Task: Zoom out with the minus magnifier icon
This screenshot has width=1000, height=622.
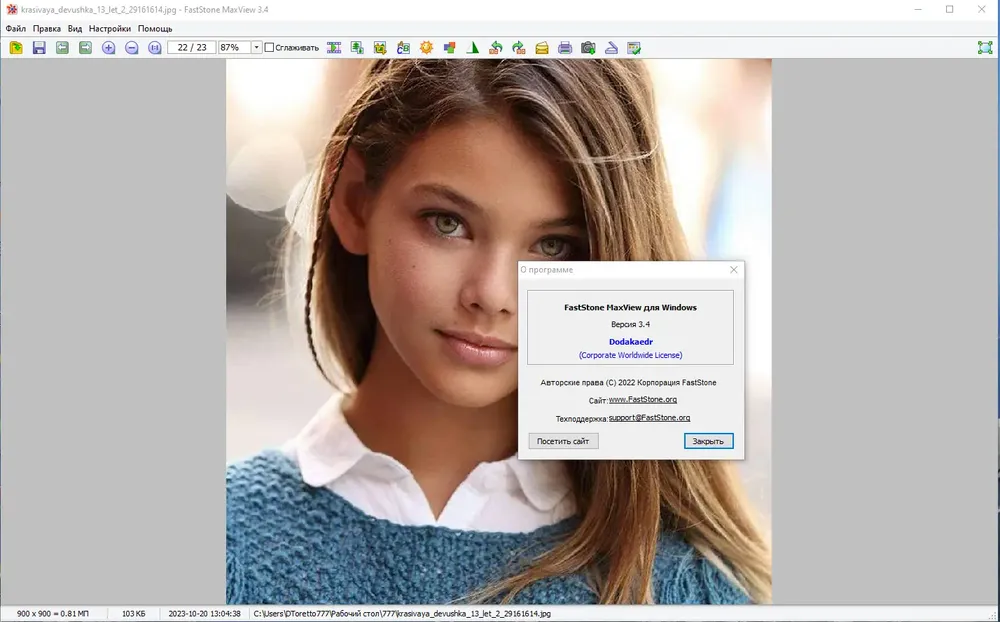Action: tap(131, 48)
